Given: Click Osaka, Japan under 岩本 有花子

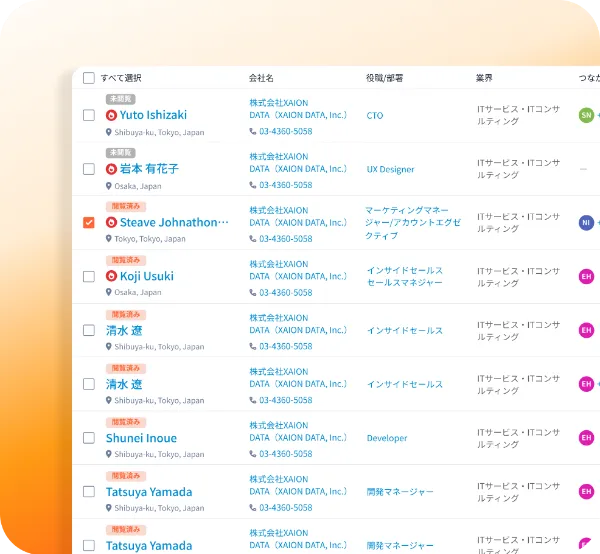Looking at the screenshot, I should (x=138, y=186).
